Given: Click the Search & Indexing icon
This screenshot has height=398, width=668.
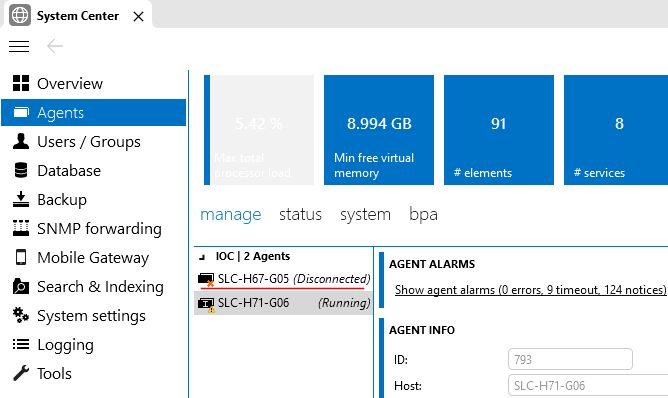Looking at the screenshot, I should coord(21,286).
